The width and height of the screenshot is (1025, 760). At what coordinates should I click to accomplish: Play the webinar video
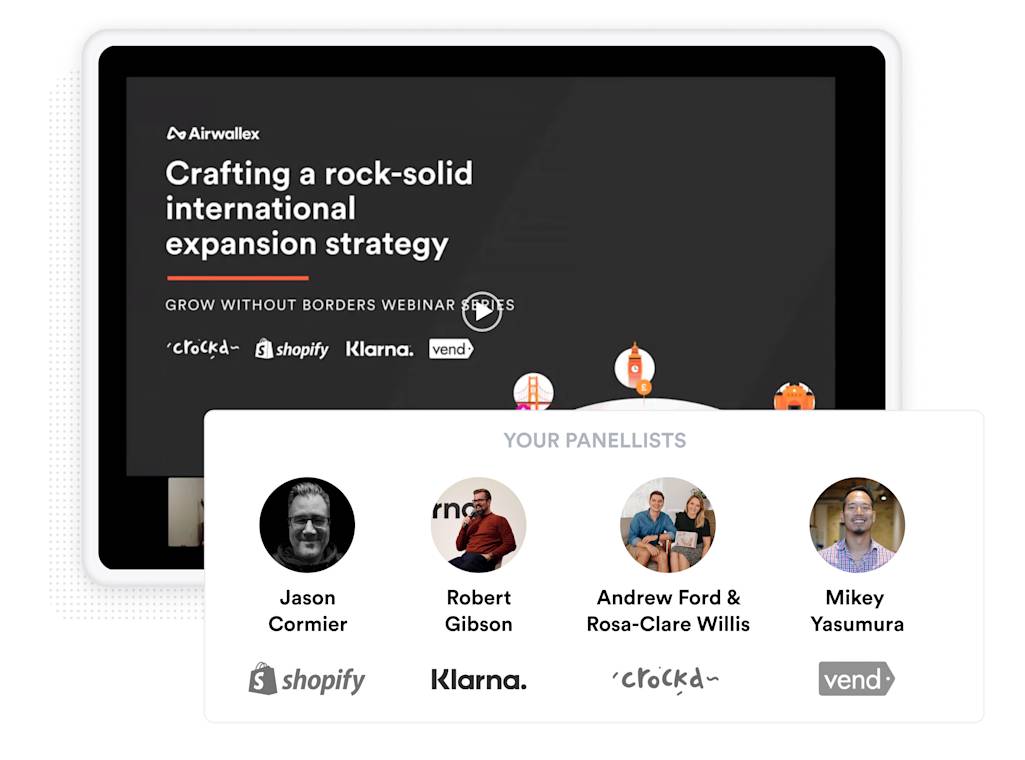coord(482,312)
